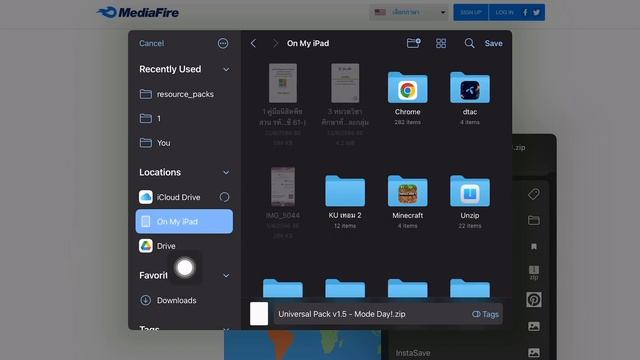Go forward with the right chevron
This screenshot has width=640, height=360.
click(275, 43)
